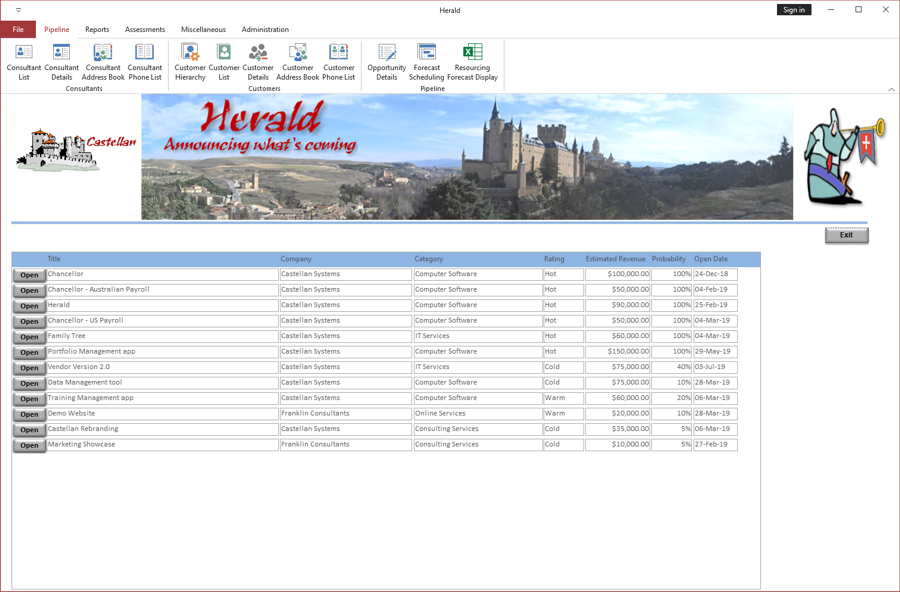Open the Customer Address Book
The width and height of the screenshot is (900, 592).
pos(298,62)
